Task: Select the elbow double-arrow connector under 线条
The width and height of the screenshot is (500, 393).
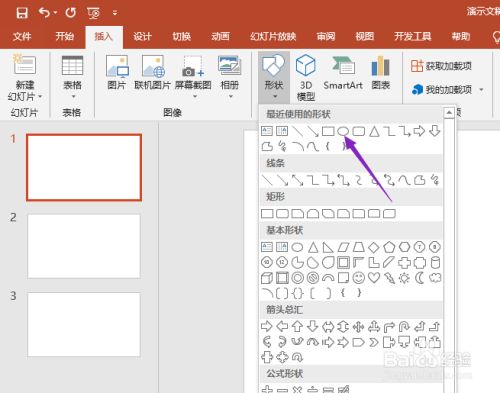Action: point(343,180)
